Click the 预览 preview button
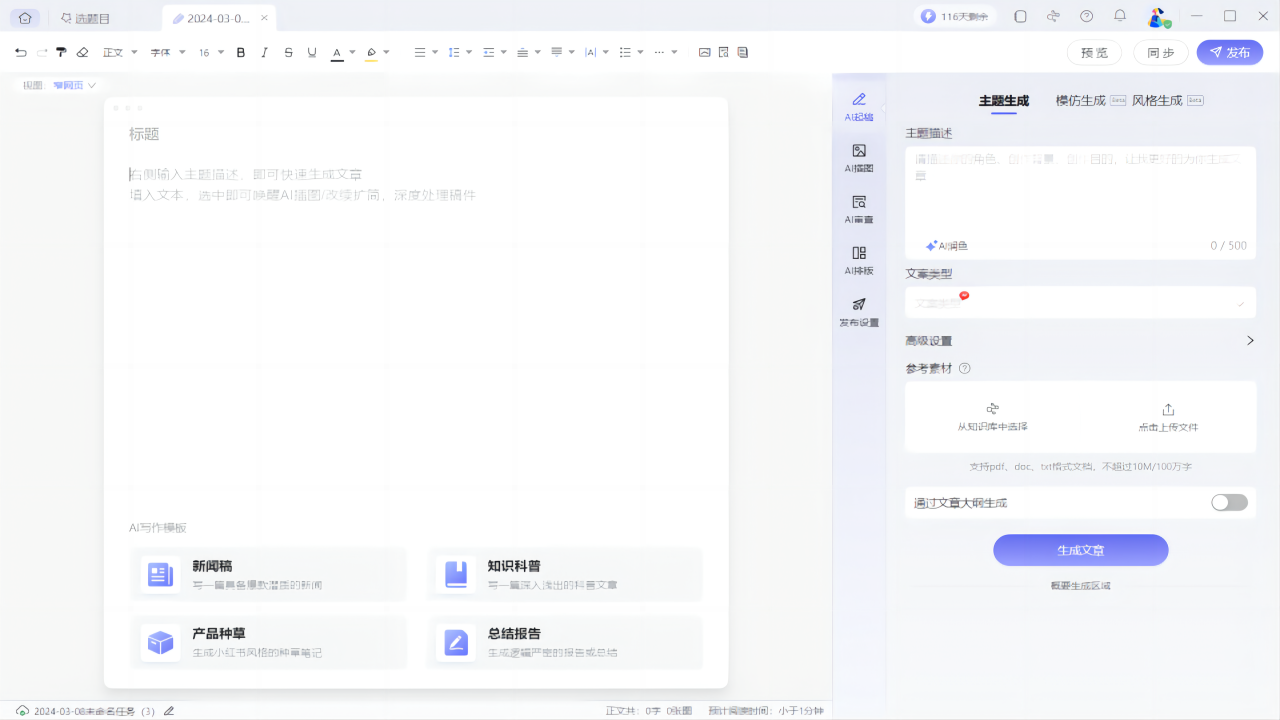Image resolution: width=1280 pixels, height=720 pixels. [1094, 52]
